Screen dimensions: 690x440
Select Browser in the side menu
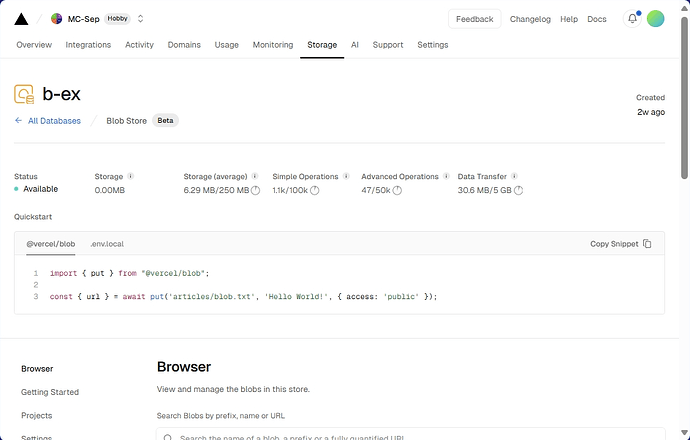tap(37, 369)
